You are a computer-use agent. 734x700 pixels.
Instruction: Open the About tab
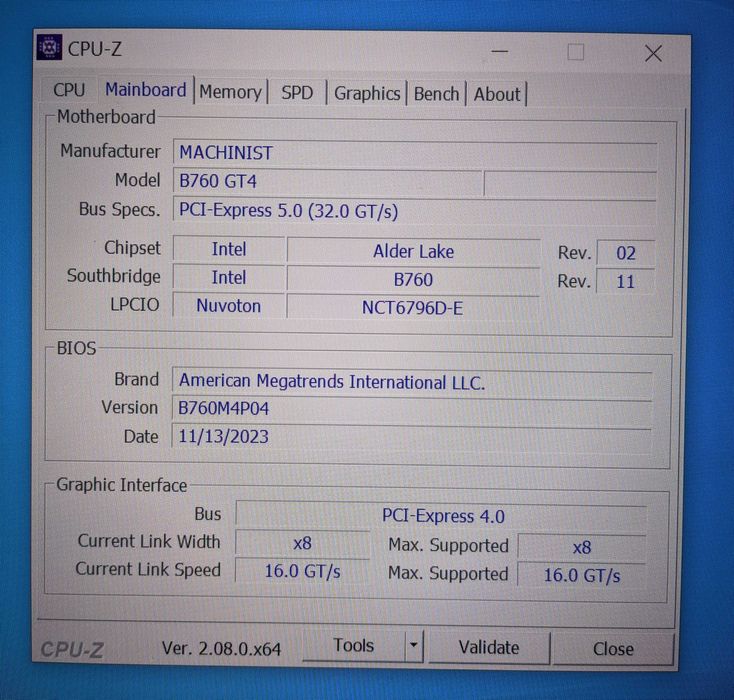point(497,94)
